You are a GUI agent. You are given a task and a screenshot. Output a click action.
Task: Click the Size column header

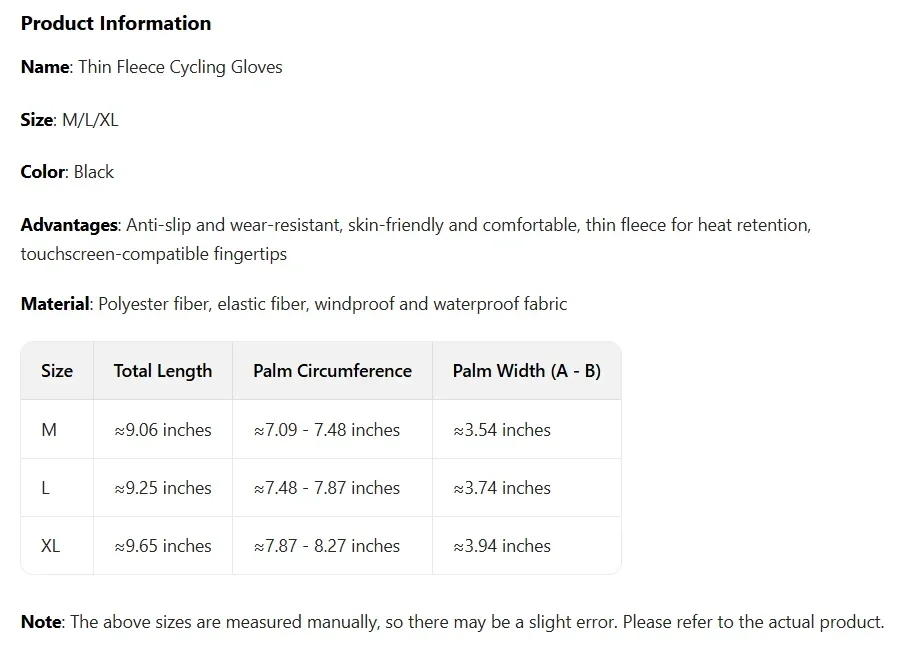(57, 371)
